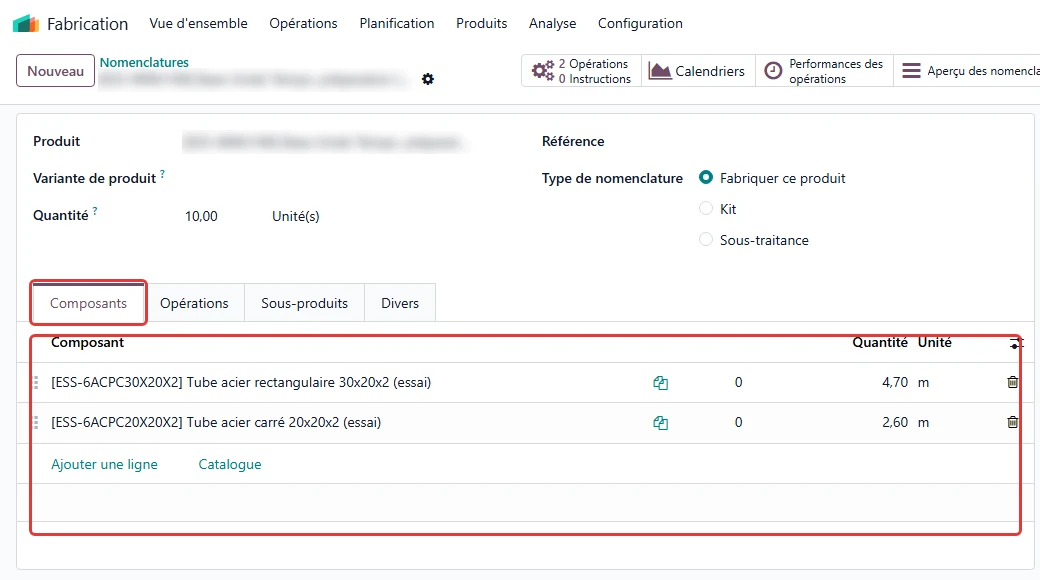Image resolution: width=1040 pixels, height=580 pixels.
Task: Select the [ESS-6ACPC30X20X2] Tube acier rectangulaire component
Action: (x=241, y=382)
